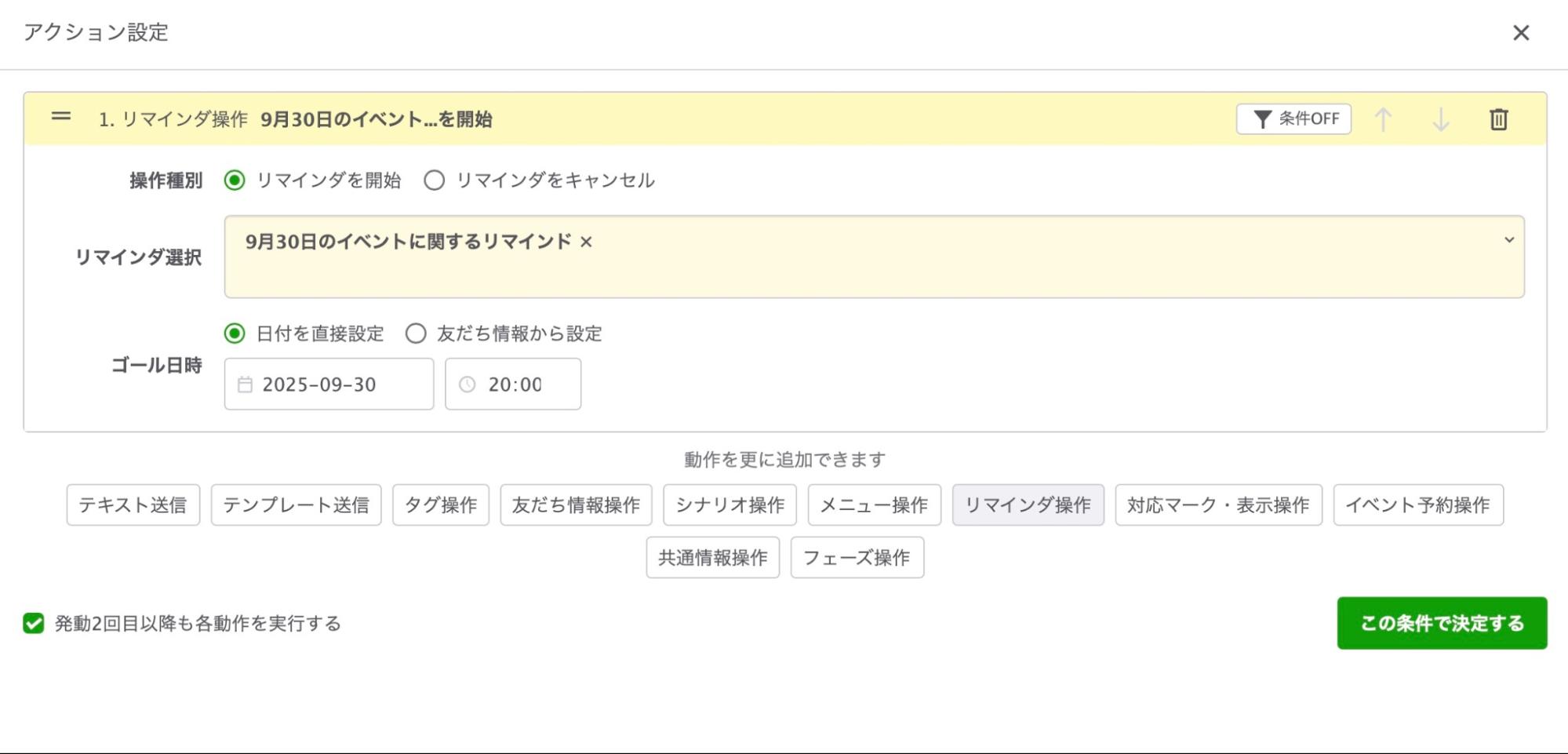
Task: Toggle the 条件OFF filter button
Action: click(x=1293, y=119)
